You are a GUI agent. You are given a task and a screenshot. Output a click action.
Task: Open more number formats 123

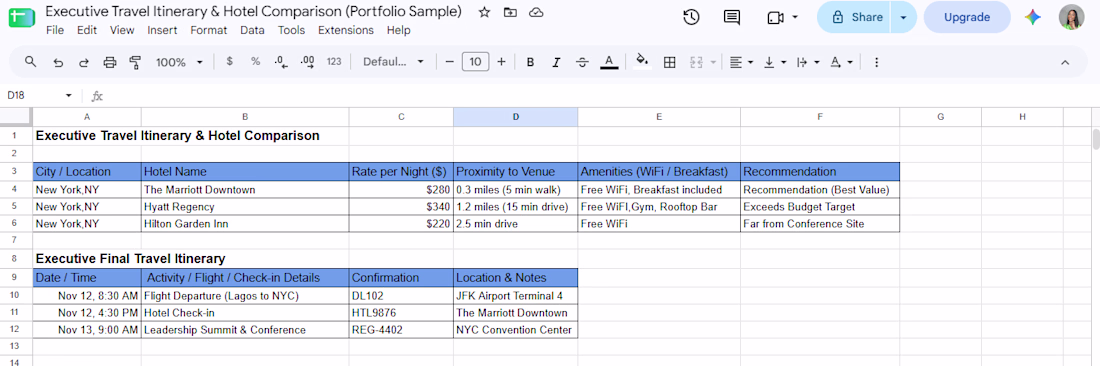(334, 62)
